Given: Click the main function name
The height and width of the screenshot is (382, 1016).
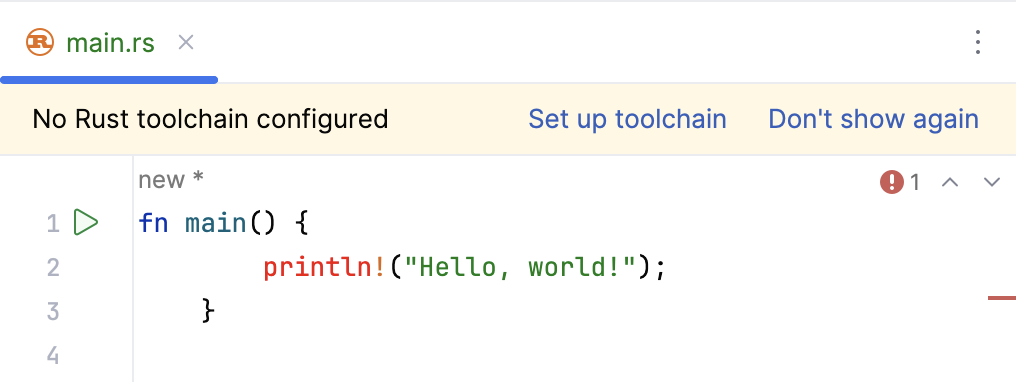Looking at the screenshot, I should (x=216, y=223).
